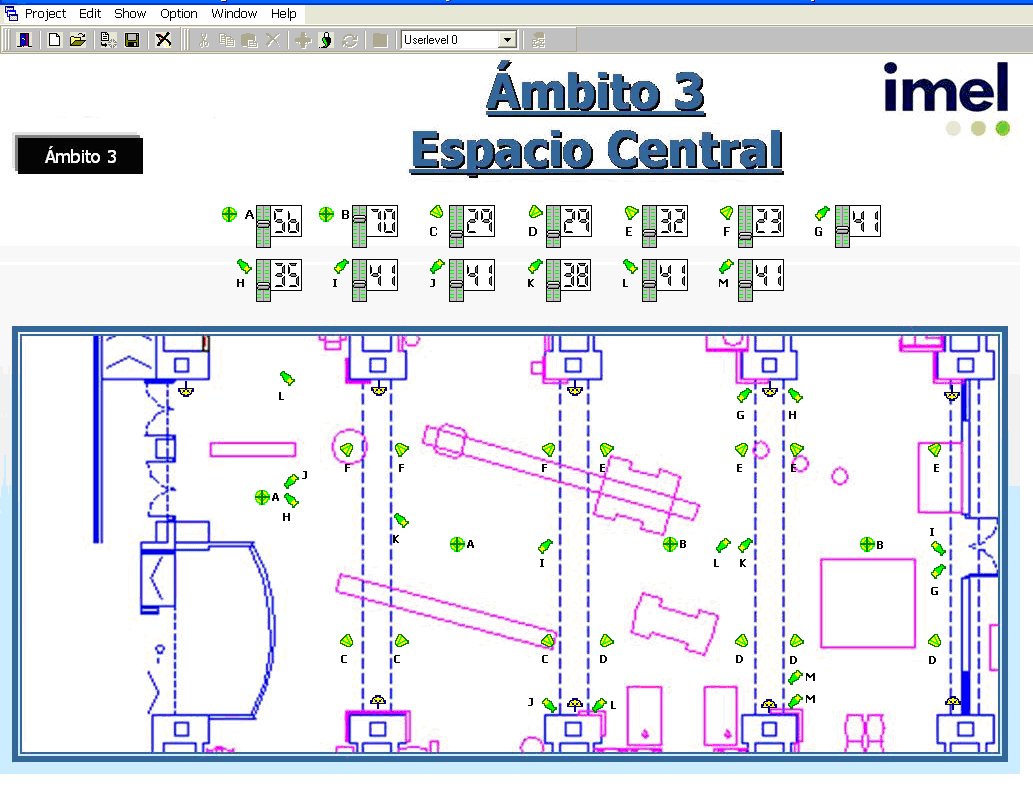
Task: Expand the Option menu
Action: (x=179, y=14)
